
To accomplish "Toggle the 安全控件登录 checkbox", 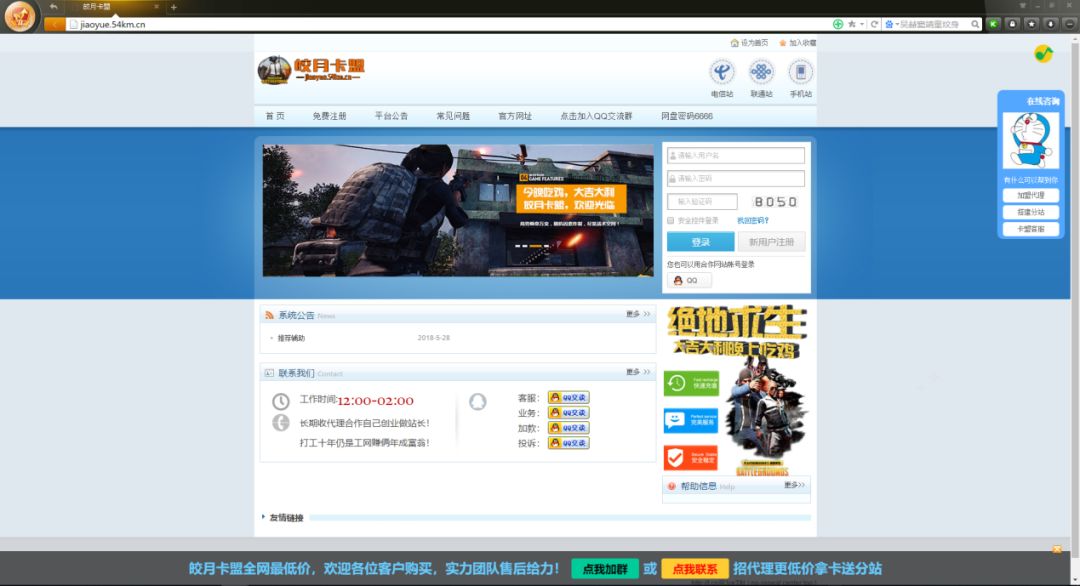I will [x=670, y=220].
